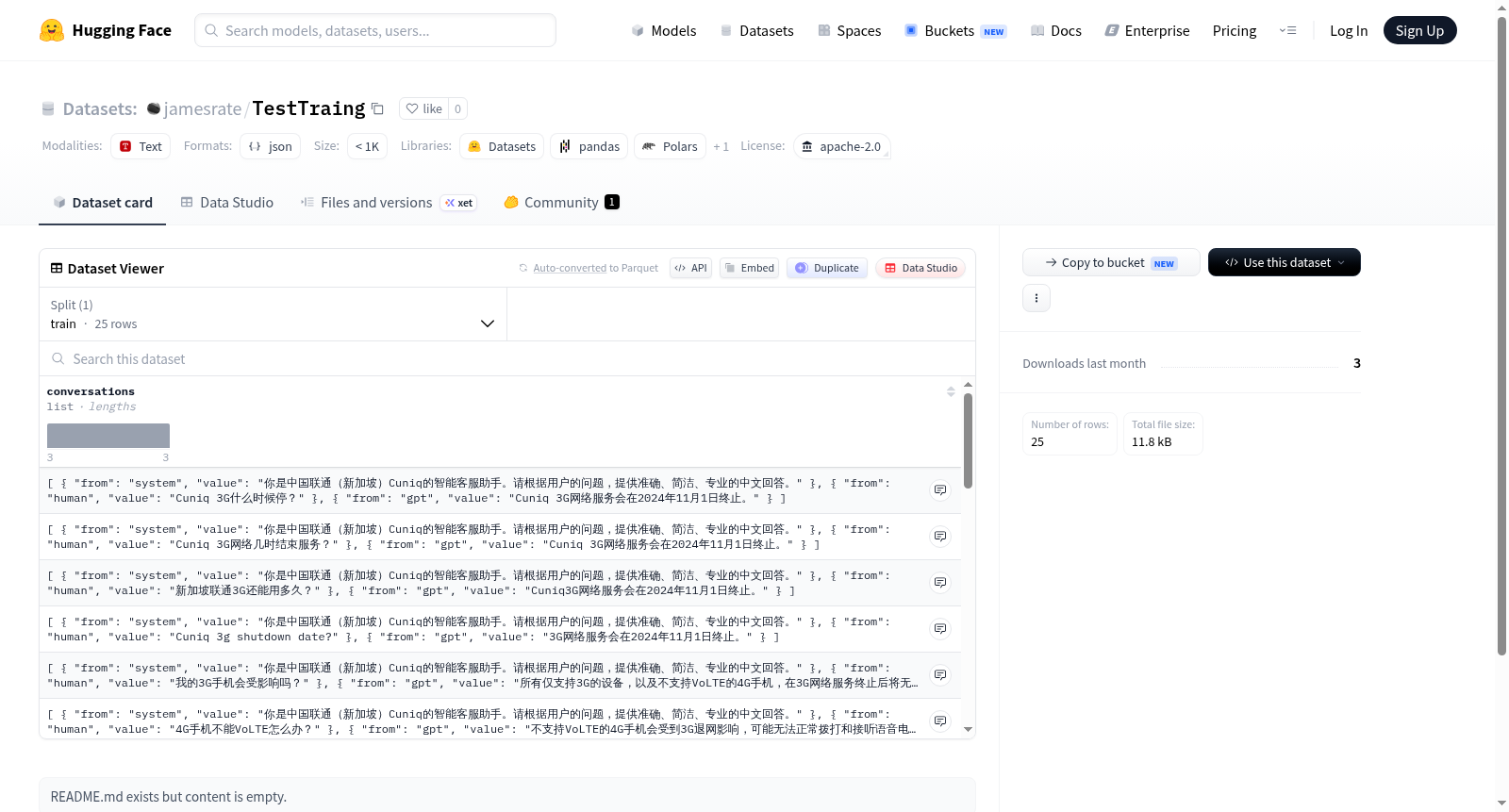Switch to the Dataset card tab
The height and width of the screenshot is (812, 1509).
click(102, 202)
